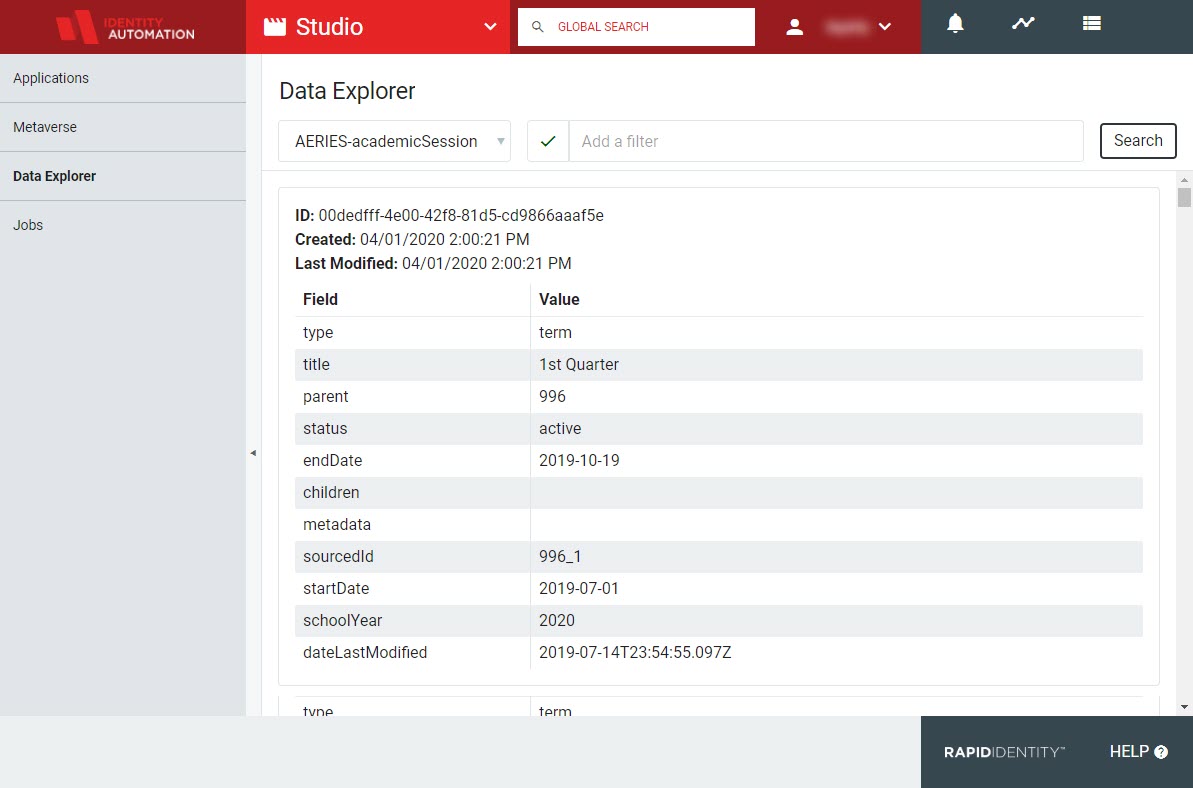Screen dimensions: 1193x788
Task: Open Applications in the sidebar
Action: tap(51, 78)
